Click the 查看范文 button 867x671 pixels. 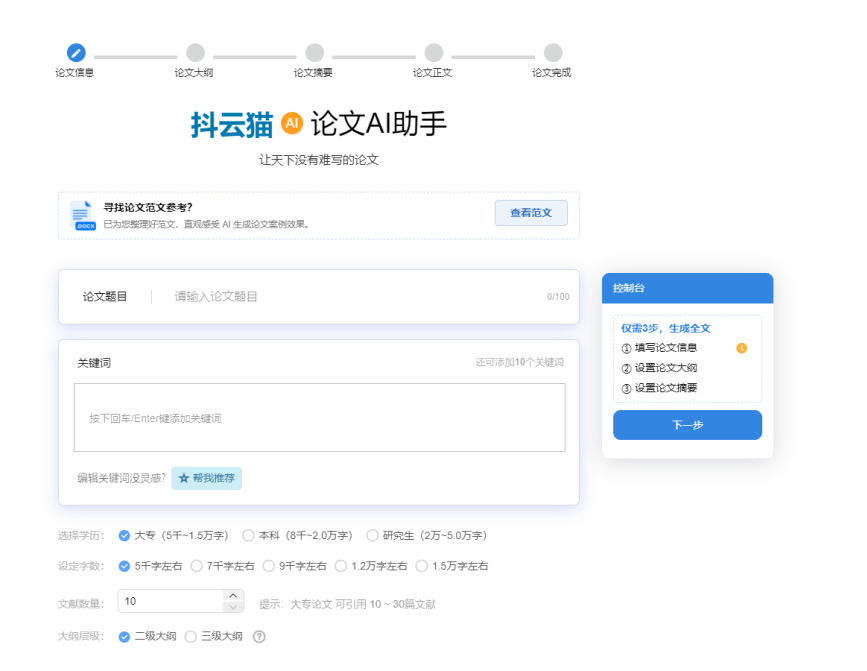click(x=531, y=213)
